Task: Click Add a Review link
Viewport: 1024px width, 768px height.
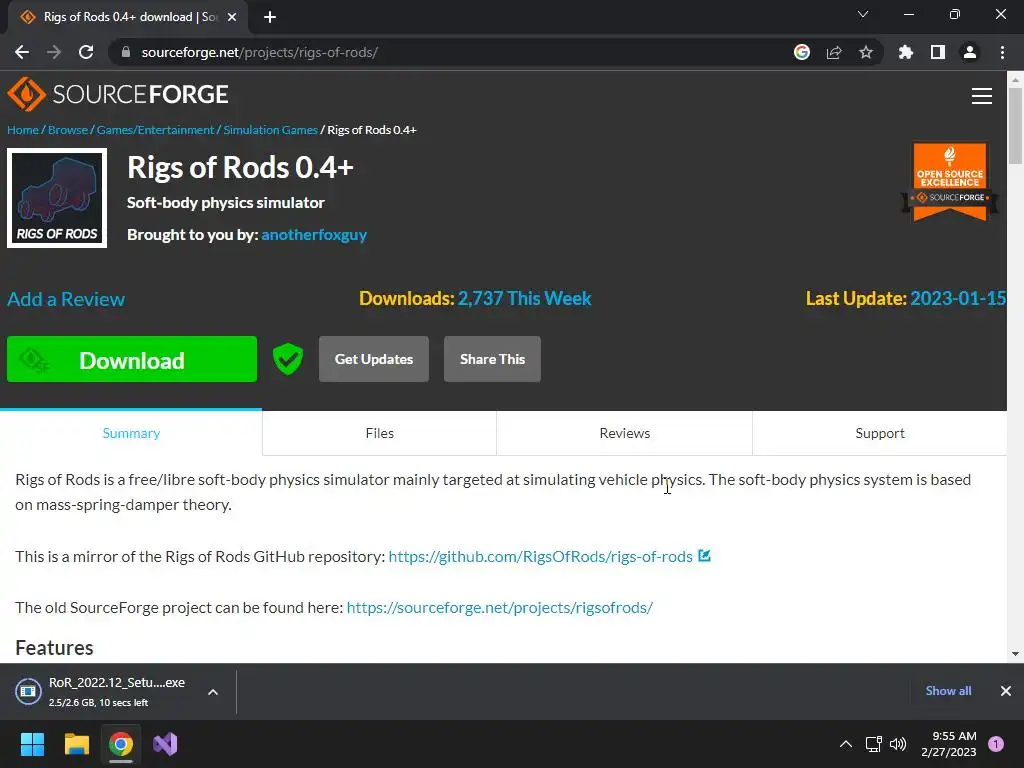Action: 66,299
